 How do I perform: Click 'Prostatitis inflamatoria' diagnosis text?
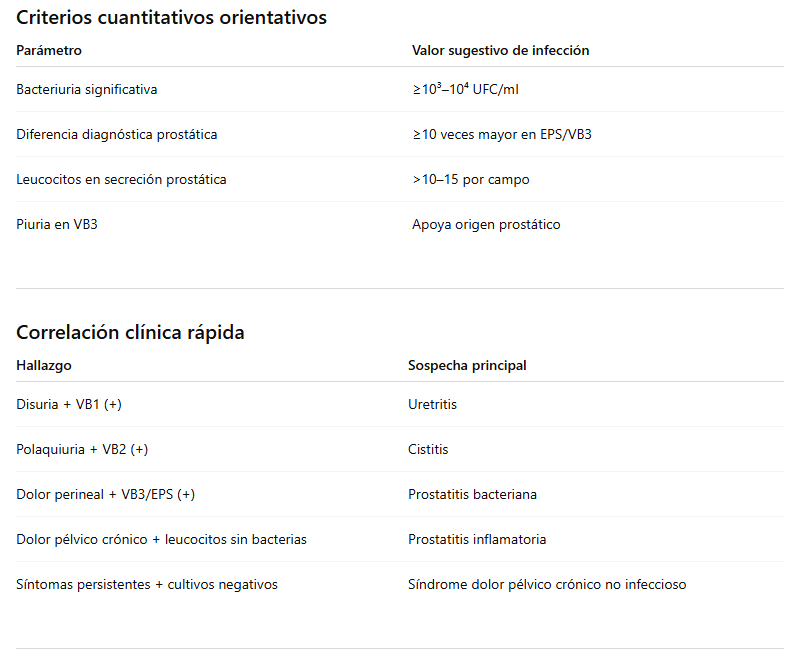(477, 539)
